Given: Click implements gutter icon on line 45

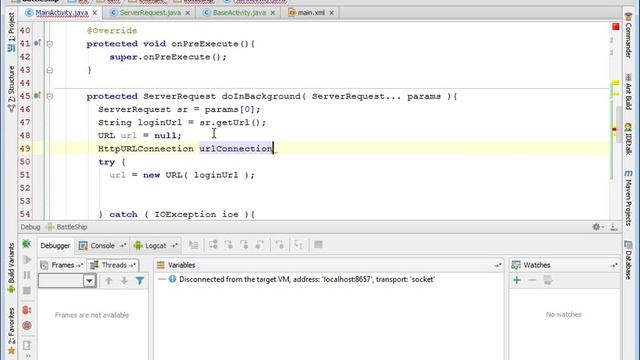Looking at the screenshot, I should 37,96.
